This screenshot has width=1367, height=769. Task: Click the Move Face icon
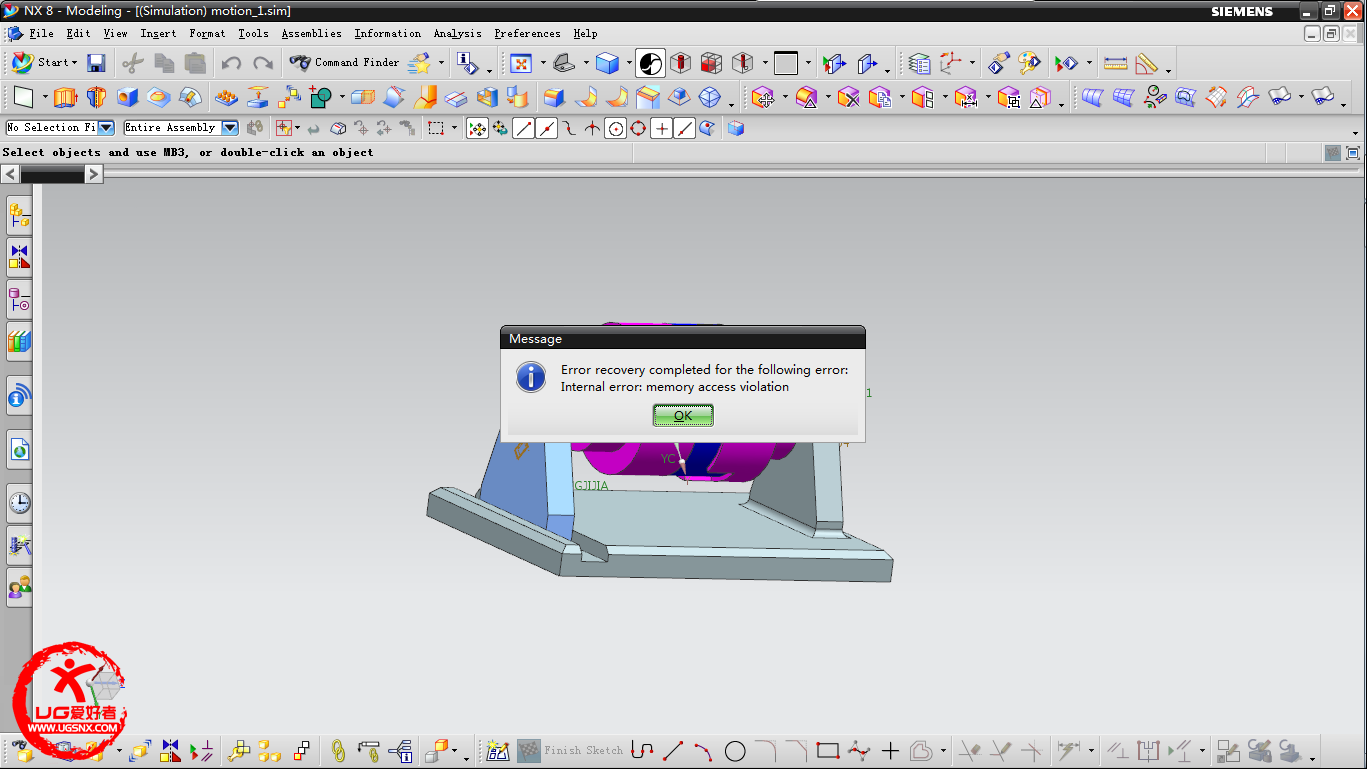click(x=763, y=97)
